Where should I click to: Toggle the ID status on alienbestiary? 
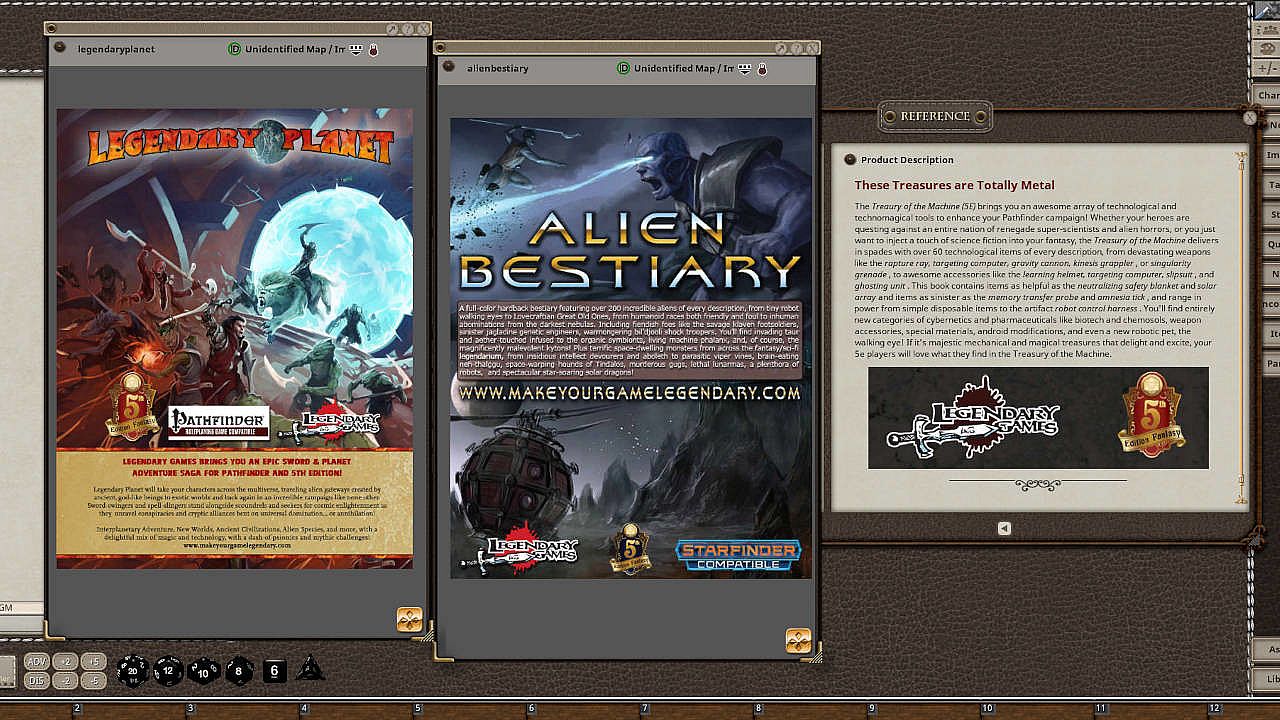(x=623, y=68)
